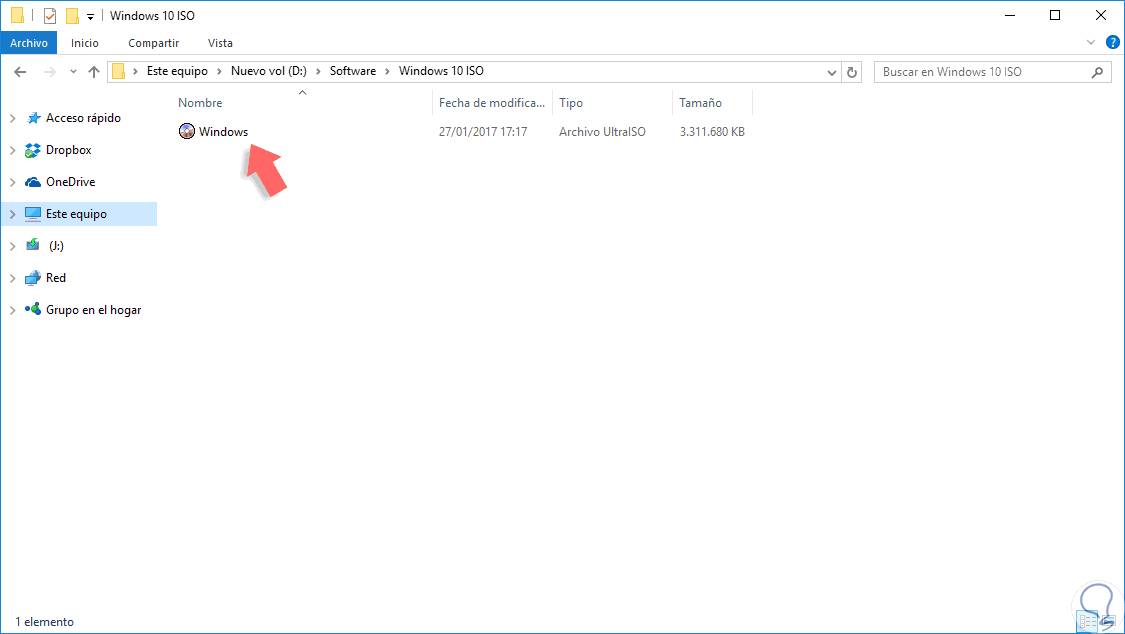Click the date 27/01/2017 17:17
The image size is (1125, 634).
[483, 131]
